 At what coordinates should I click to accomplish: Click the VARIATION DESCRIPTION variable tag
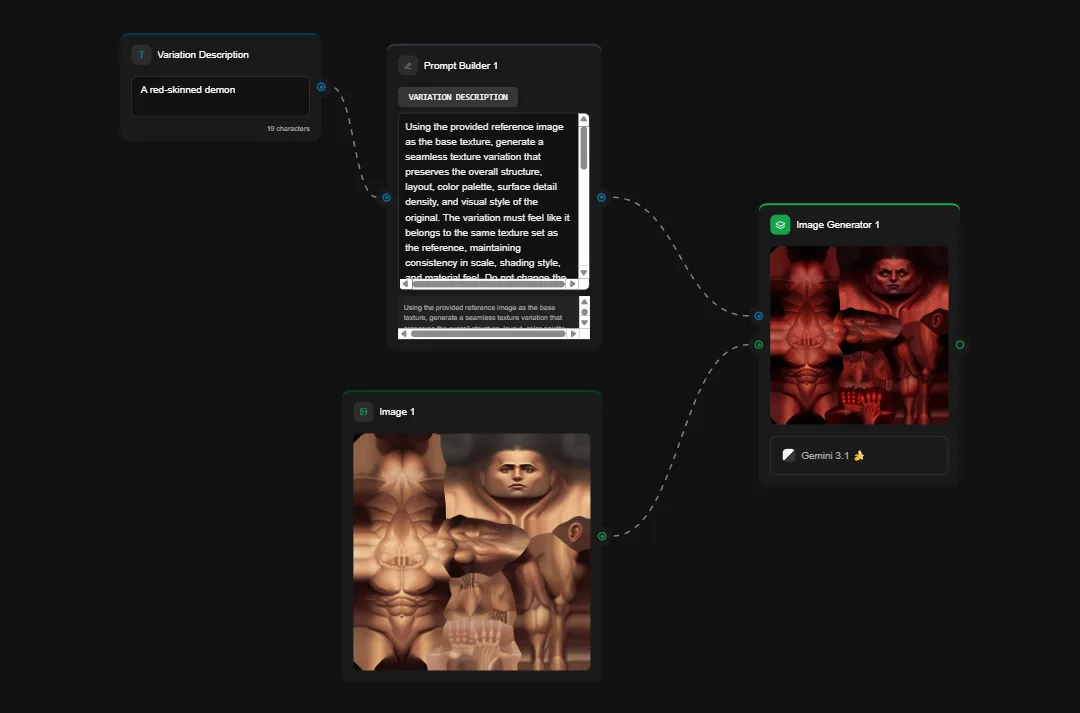click(458, 97)
